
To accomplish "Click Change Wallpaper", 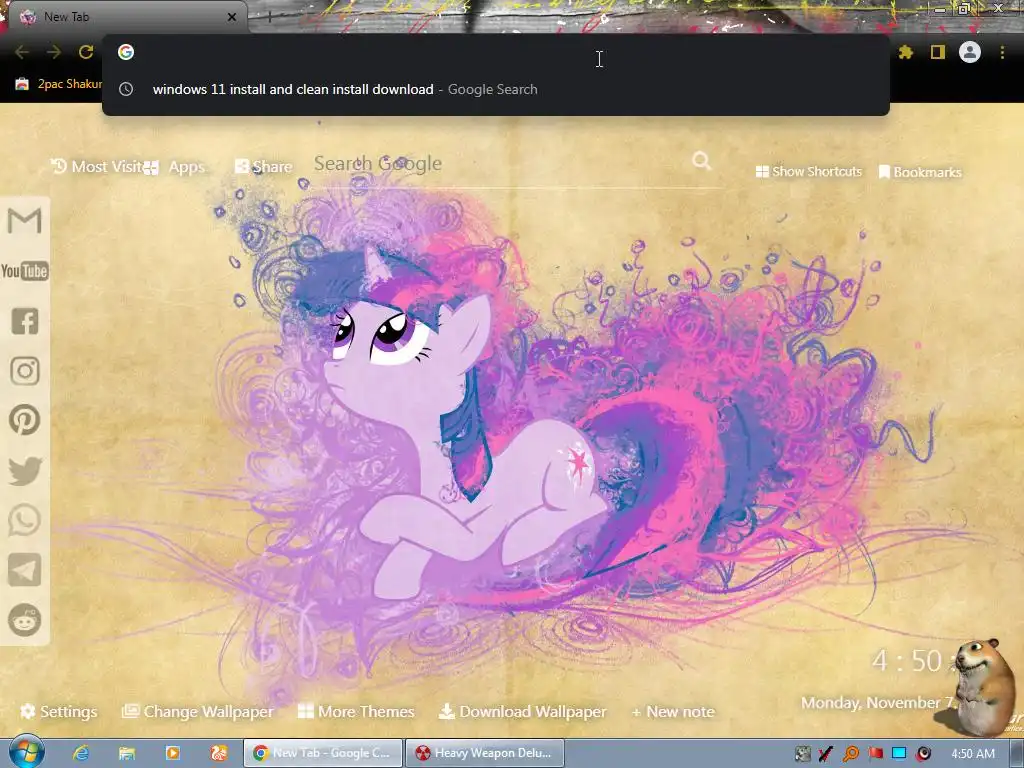I will 198,711.
